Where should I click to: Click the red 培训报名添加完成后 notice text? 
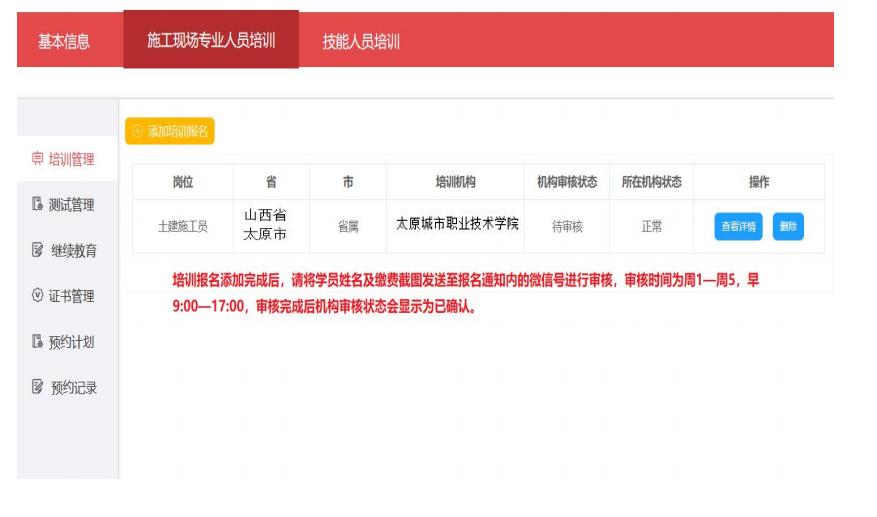pos(465,293)
